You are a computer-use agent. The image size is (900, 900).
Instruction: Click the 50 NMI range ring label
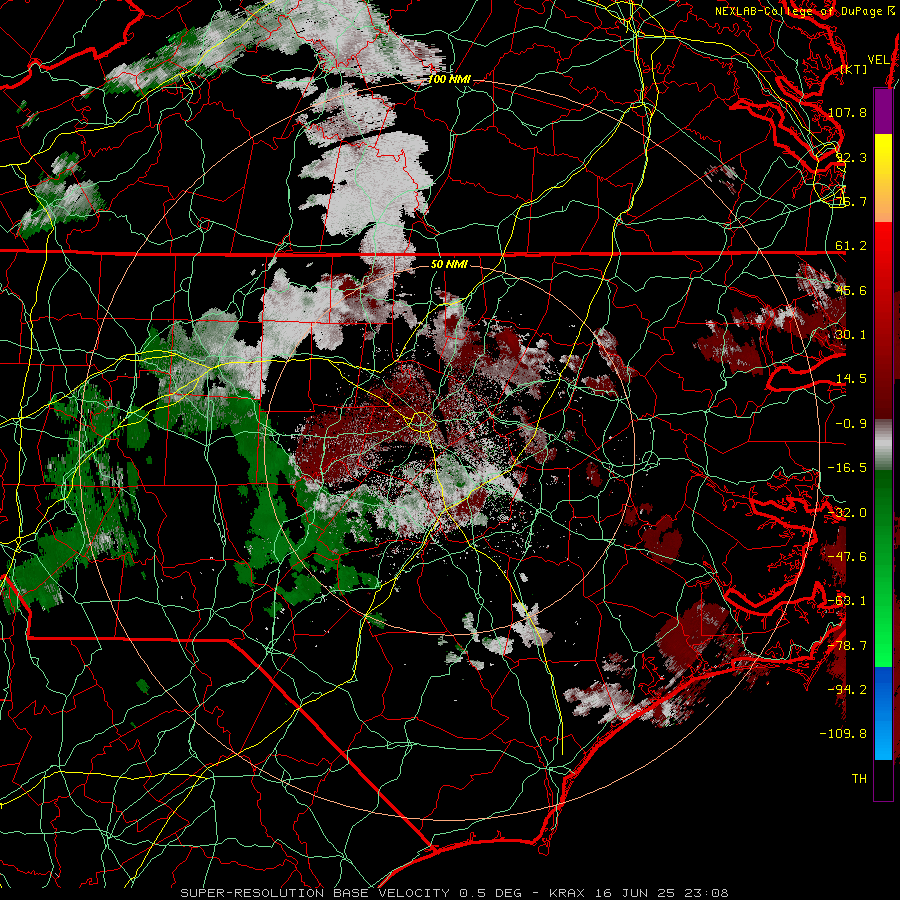click(449, 265)
